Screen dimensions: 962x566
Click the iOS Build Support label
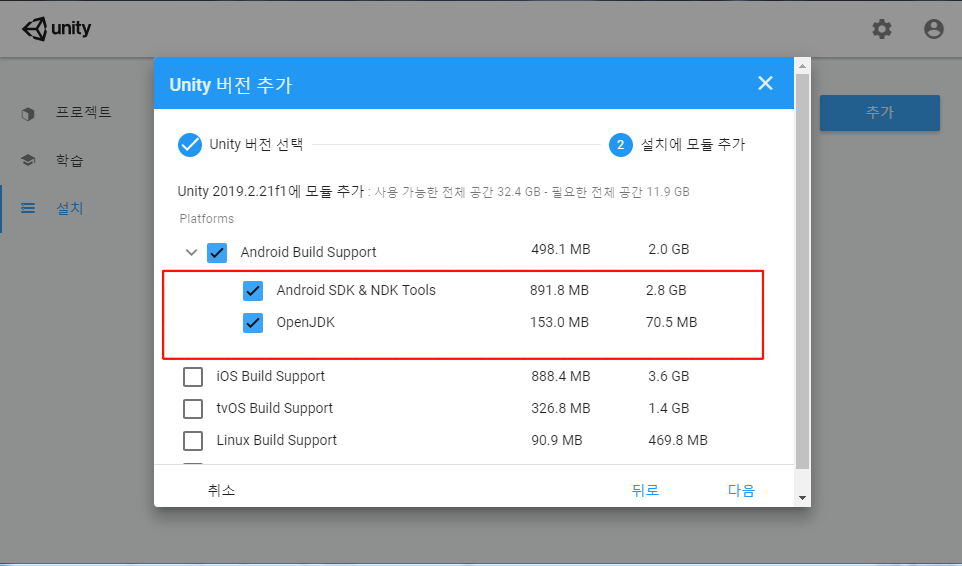pos(271,377)
